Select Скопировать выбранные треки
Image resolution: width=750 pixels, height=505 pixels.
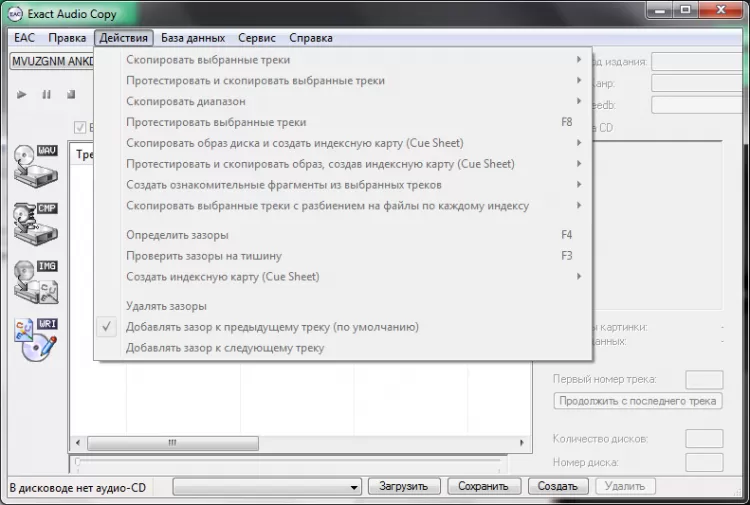coord(343,60)
